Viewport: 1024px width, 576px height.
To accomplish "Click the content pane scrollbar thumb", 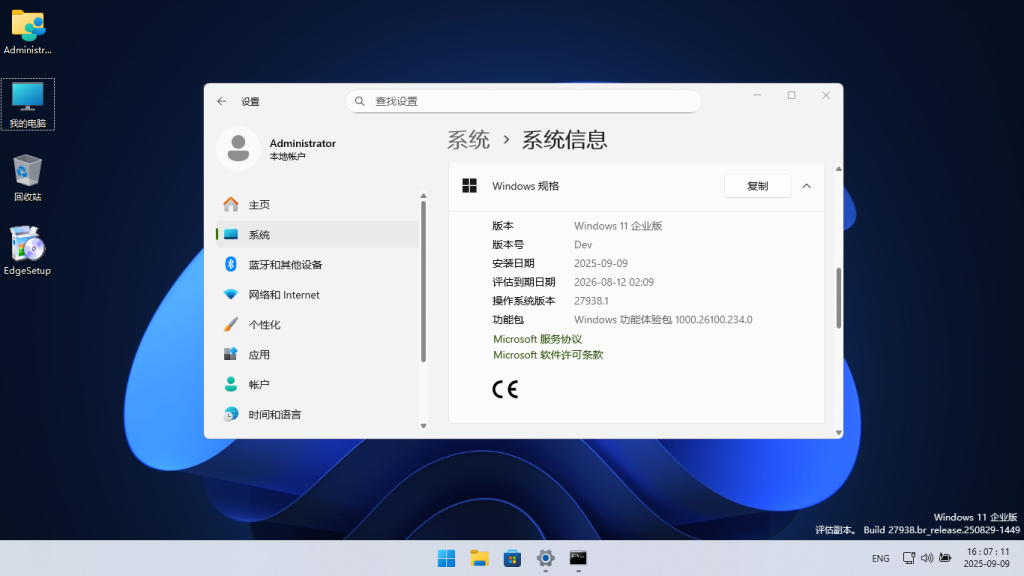I will pyautogui.click(x=839, y=298).
